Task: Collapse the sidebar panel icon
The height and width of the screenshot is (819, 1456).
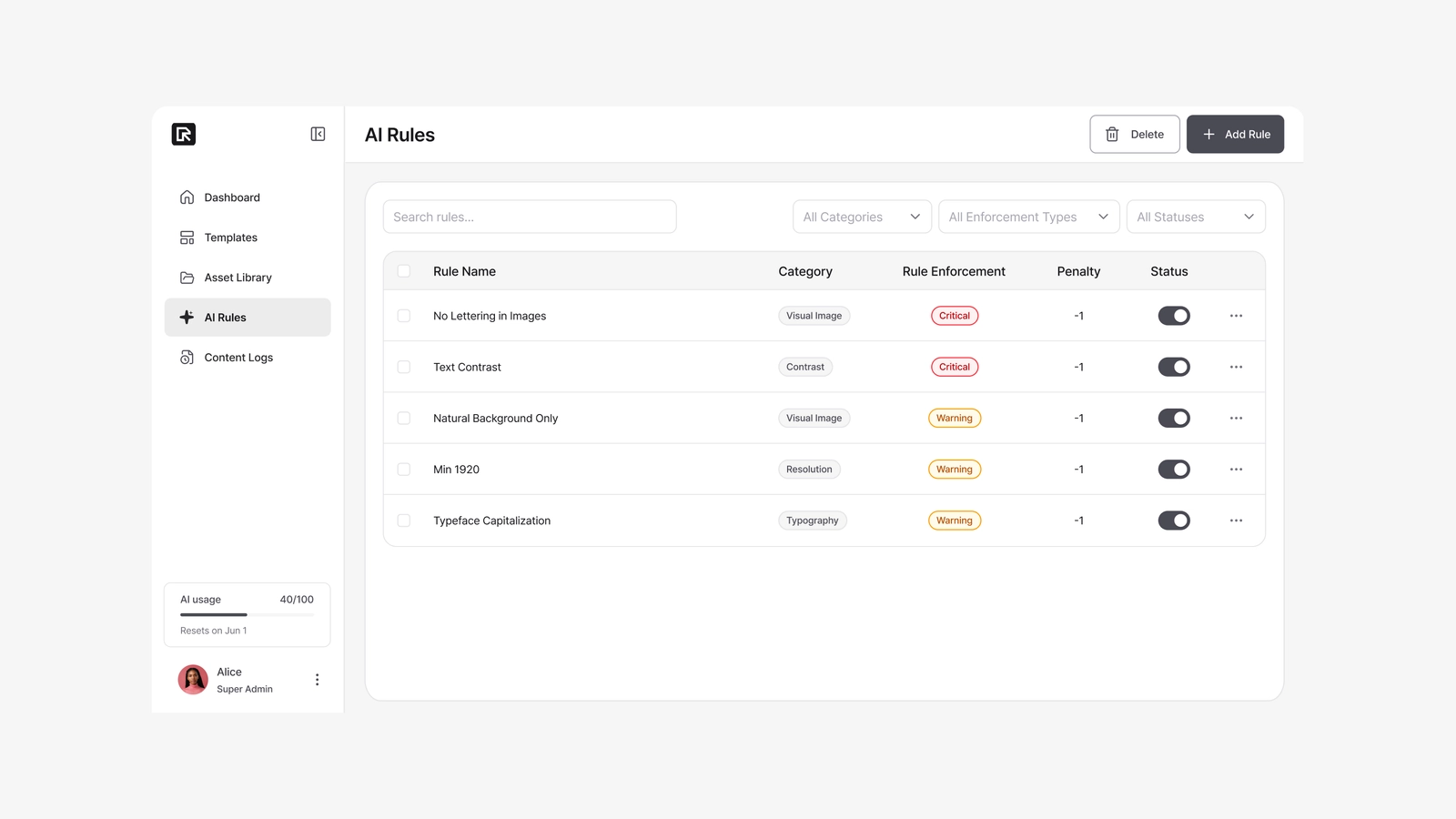Action: point(318,135)
